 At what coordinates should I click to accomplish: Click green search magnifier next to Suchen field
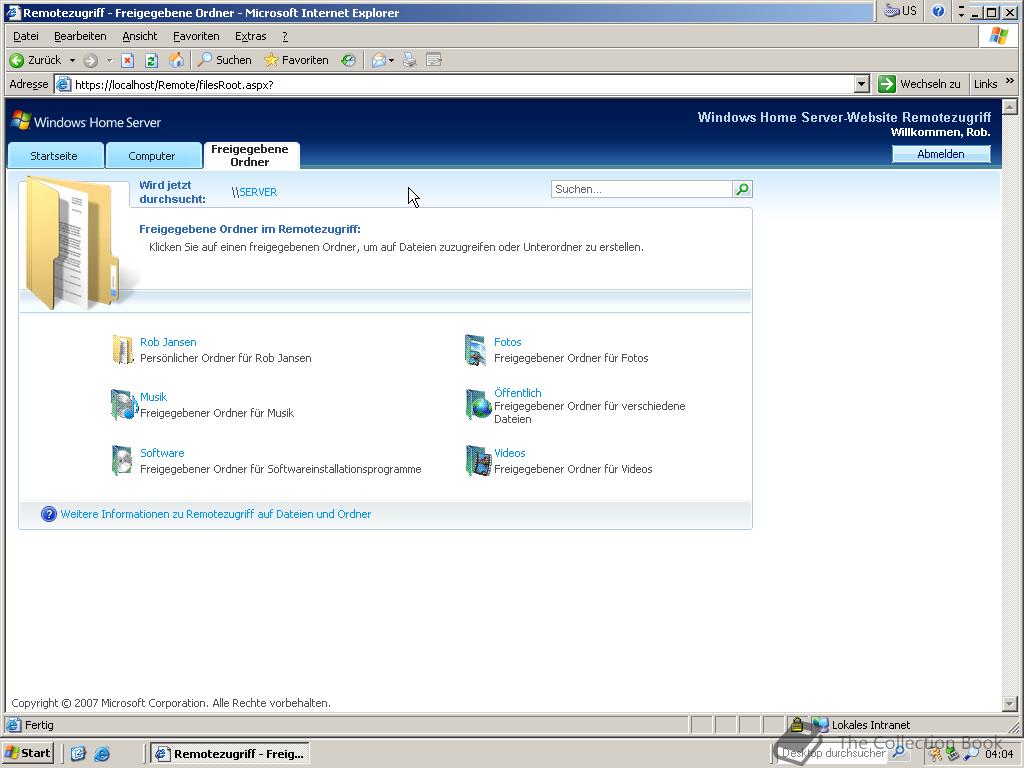[743, 189]
